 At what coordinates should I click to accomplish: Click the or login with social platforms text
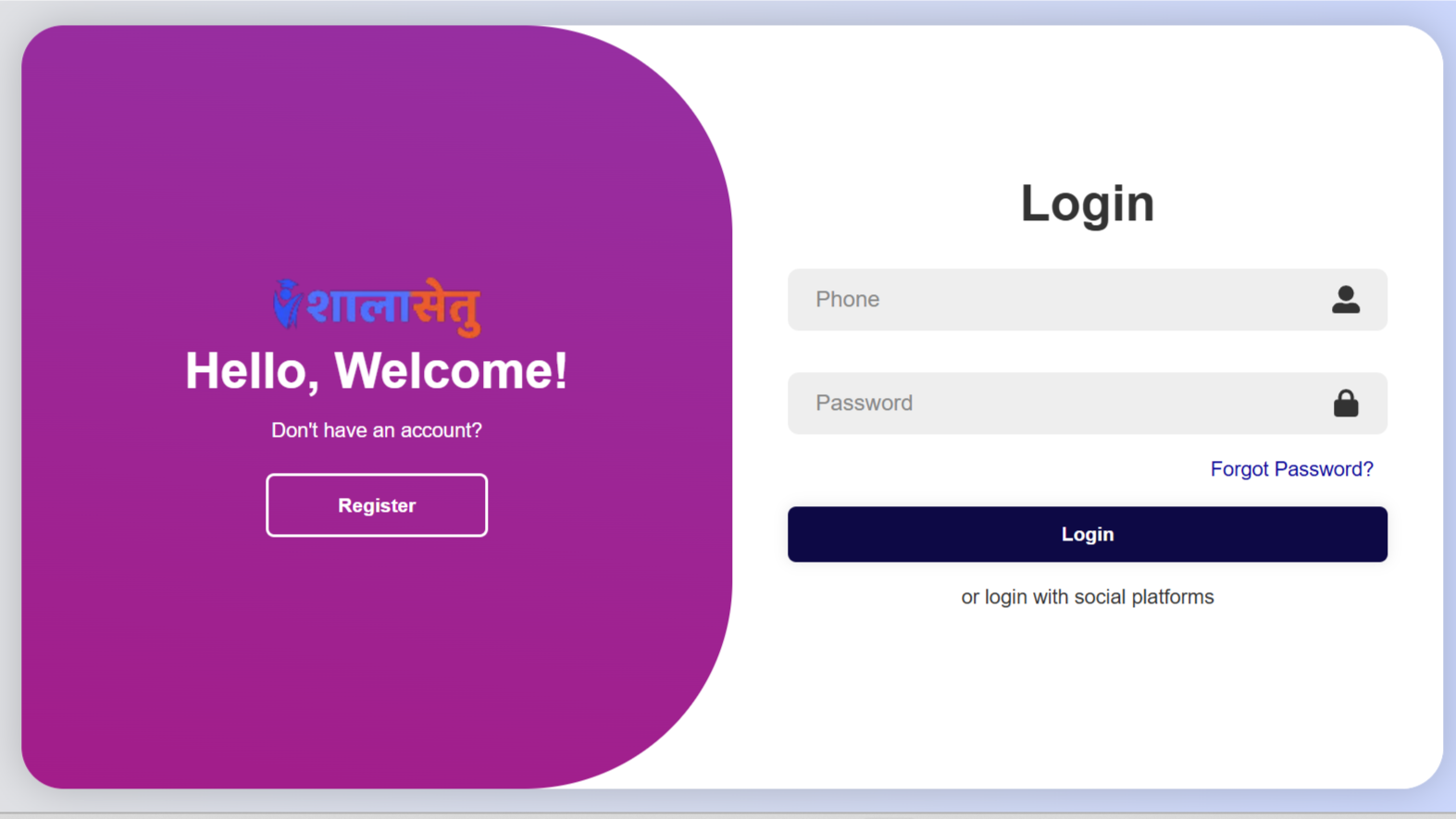coord(1088,597)
